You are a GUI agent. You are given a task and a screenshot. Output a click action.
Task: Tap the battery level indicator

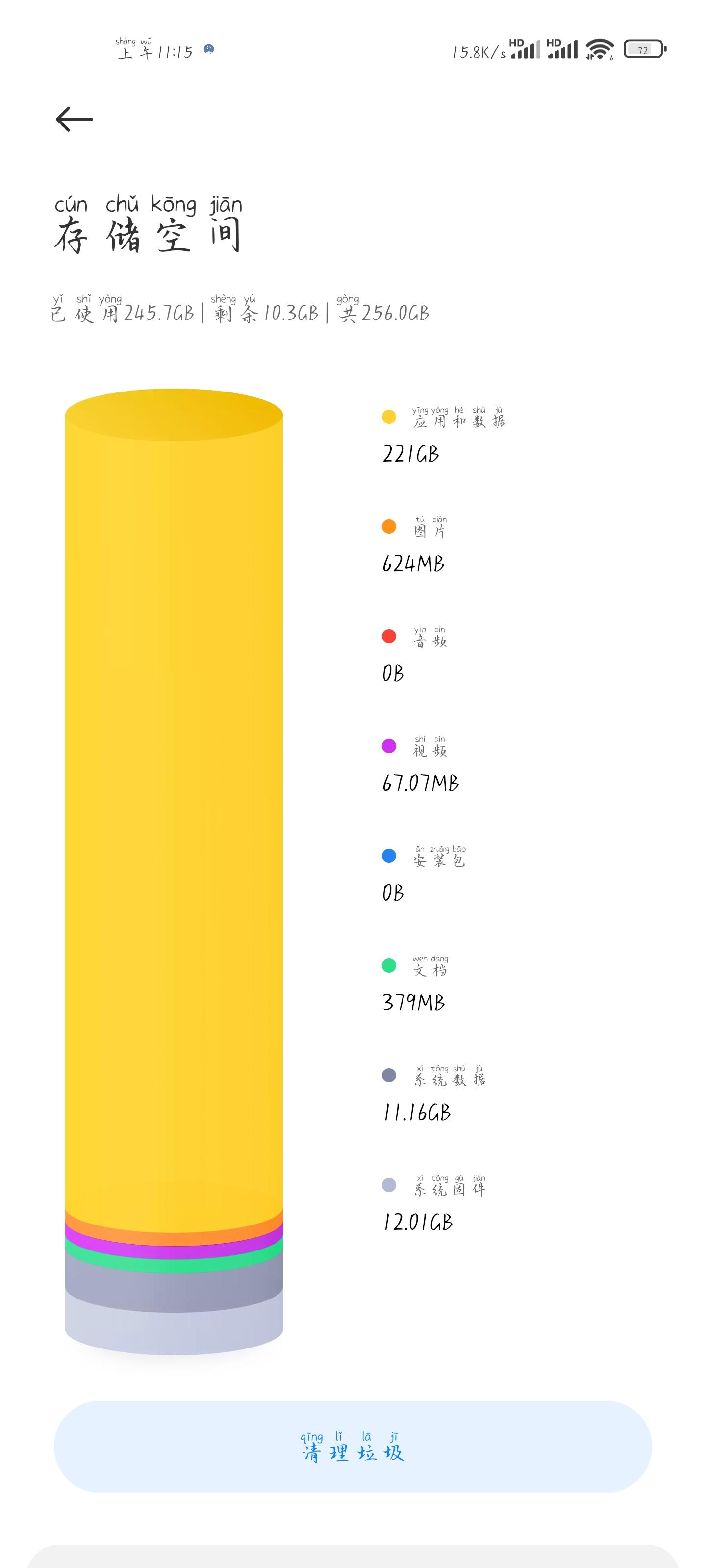coord(645,49)
